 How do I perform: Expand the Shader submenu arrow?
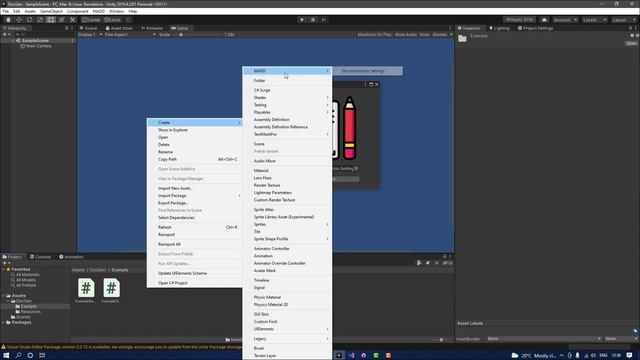pos(327,98)
